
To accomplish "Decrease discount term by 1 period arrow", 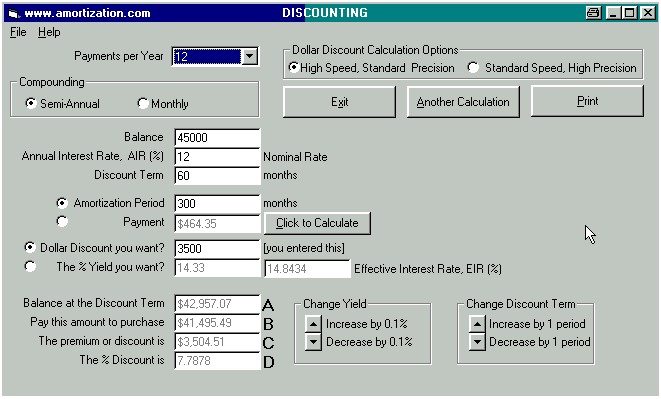I will (x=477, y=342).
